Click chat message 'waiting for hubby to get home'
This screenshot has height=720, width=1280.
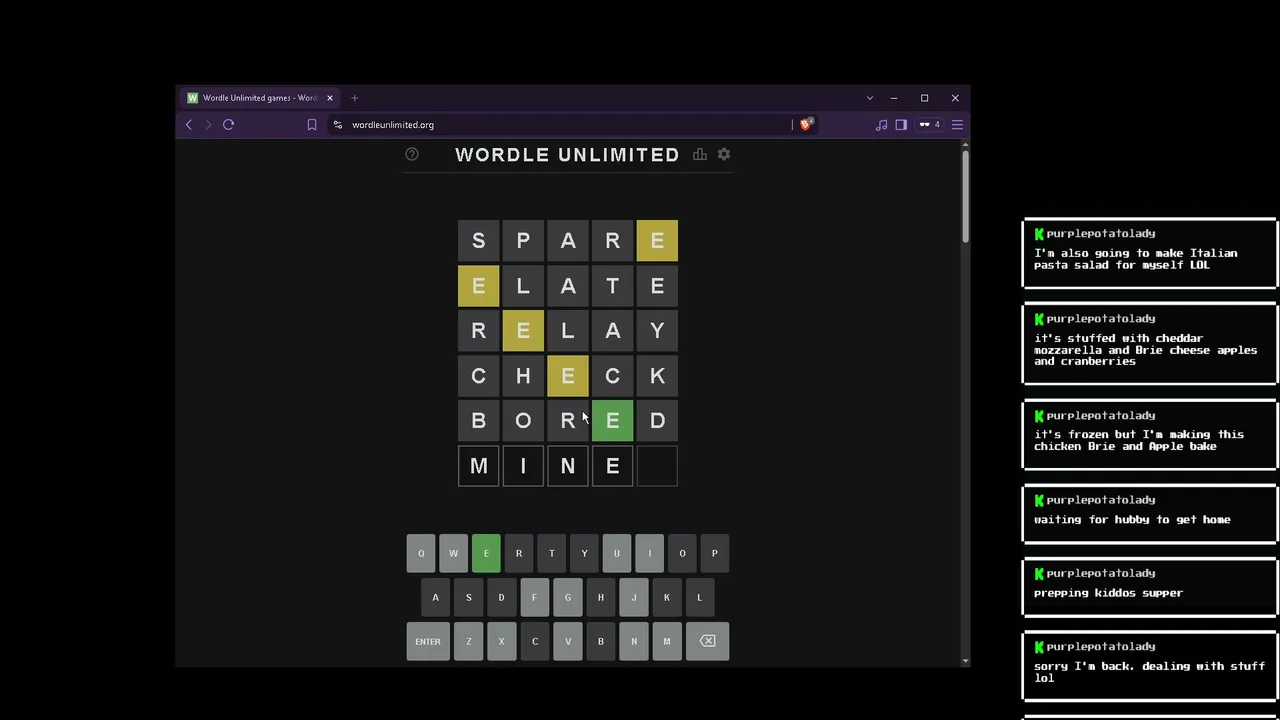point(1132,520)
